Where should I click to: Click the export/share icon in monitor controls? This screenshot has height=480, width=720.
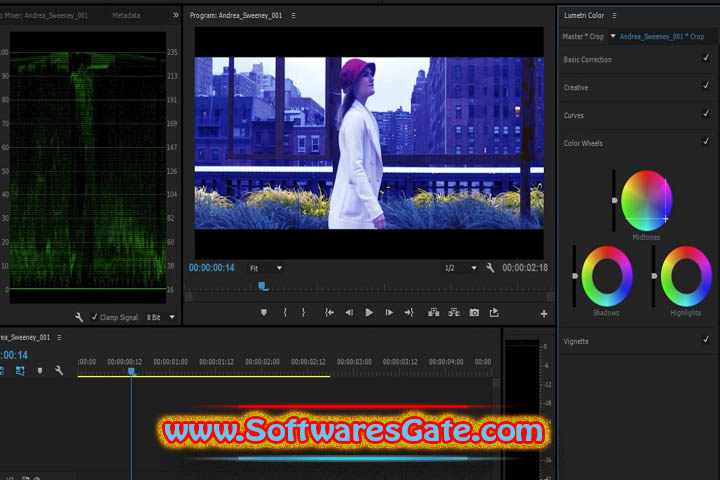pyautogui.click(x=494, y=312)
